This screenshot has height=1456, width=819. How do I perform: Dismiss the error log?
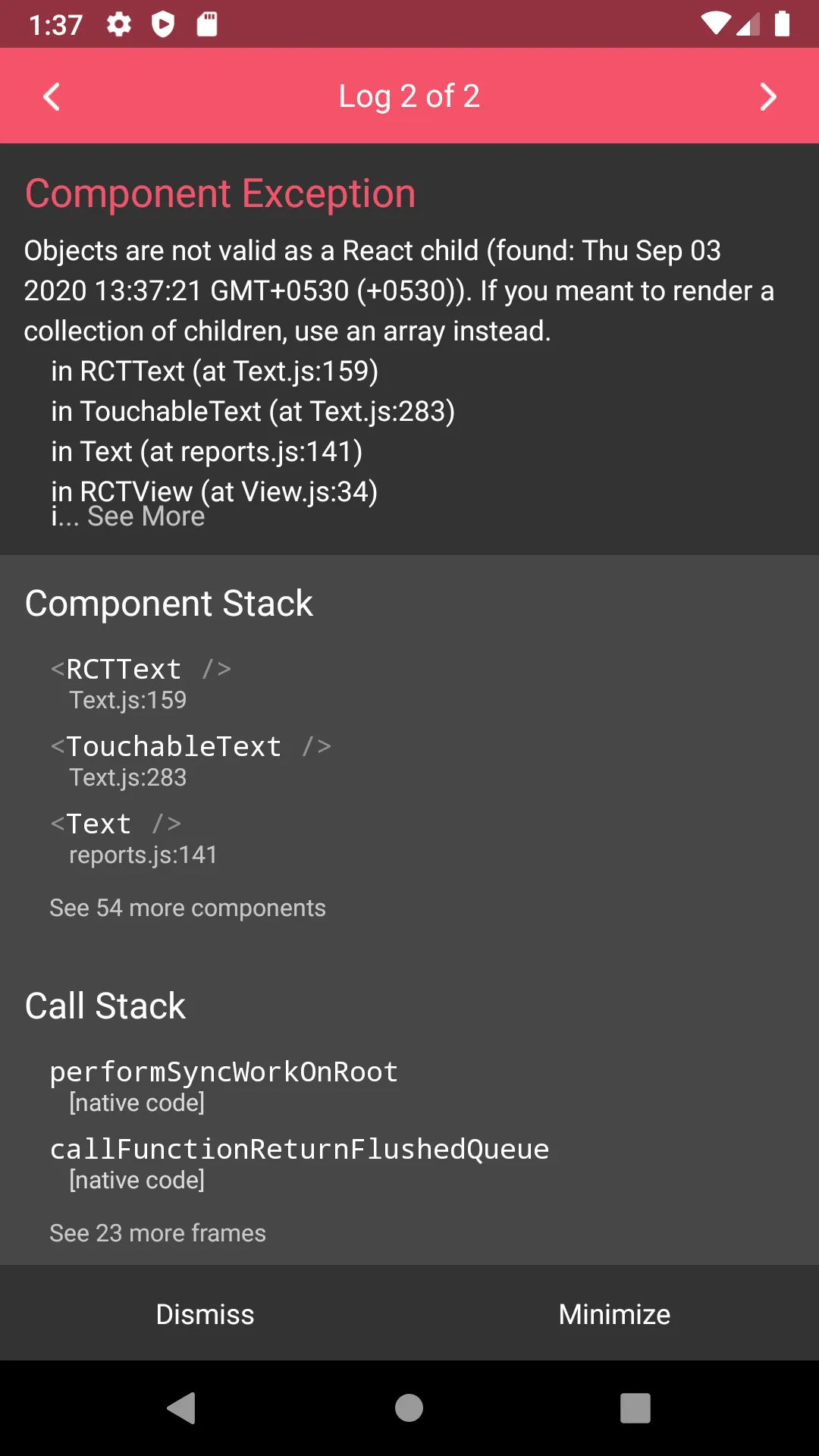[x=205, y=1314]
